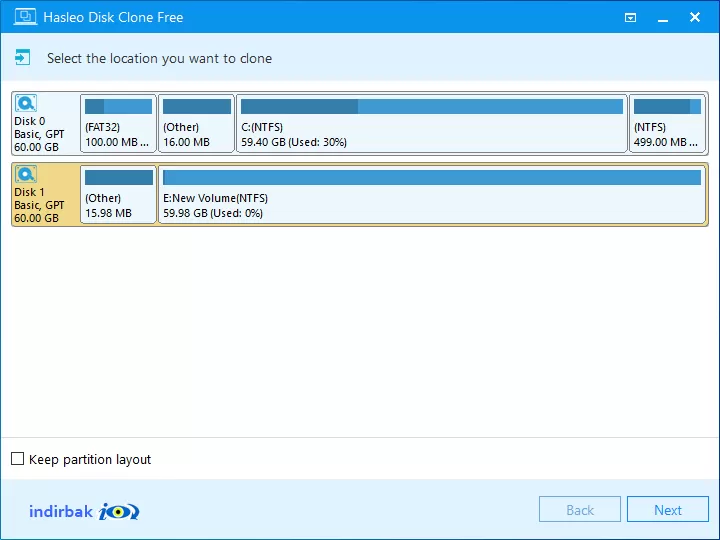The width and height of the screenshot is (720, 540).
Task: Click the FAT32 partition usage bar
Action: (118, 106)
